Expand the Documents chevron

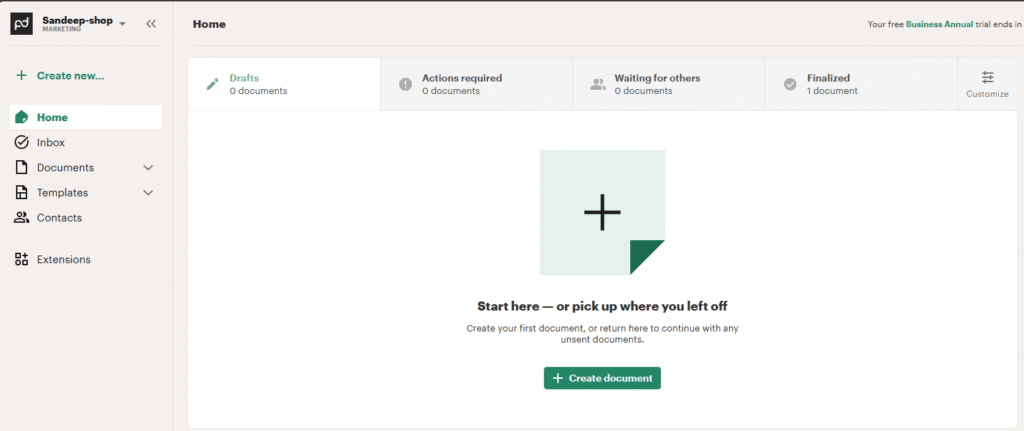(x=148, y=167)
